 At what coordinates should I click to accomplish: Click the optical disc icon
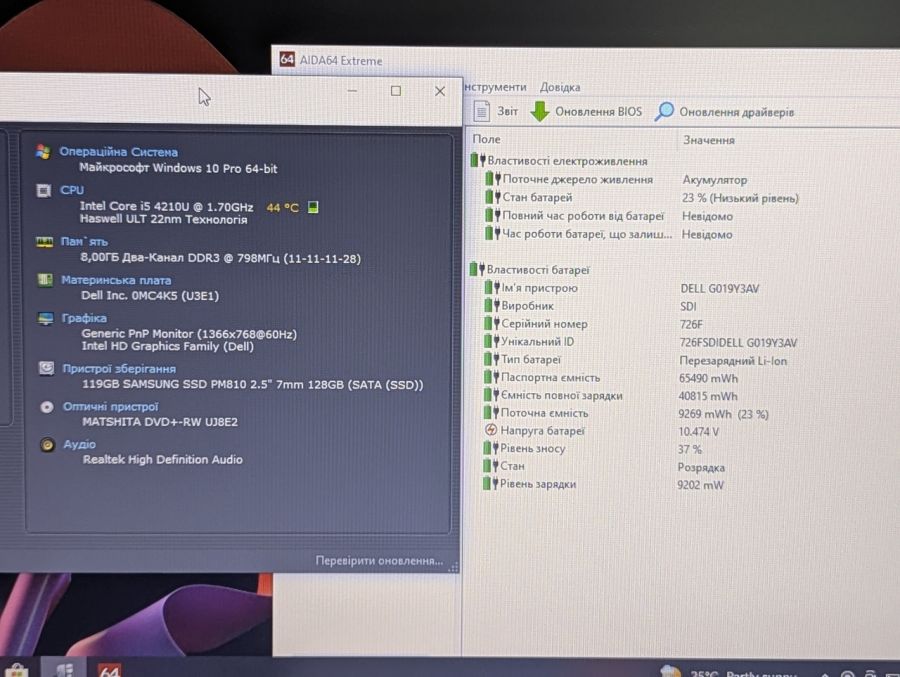click(47, 407)
